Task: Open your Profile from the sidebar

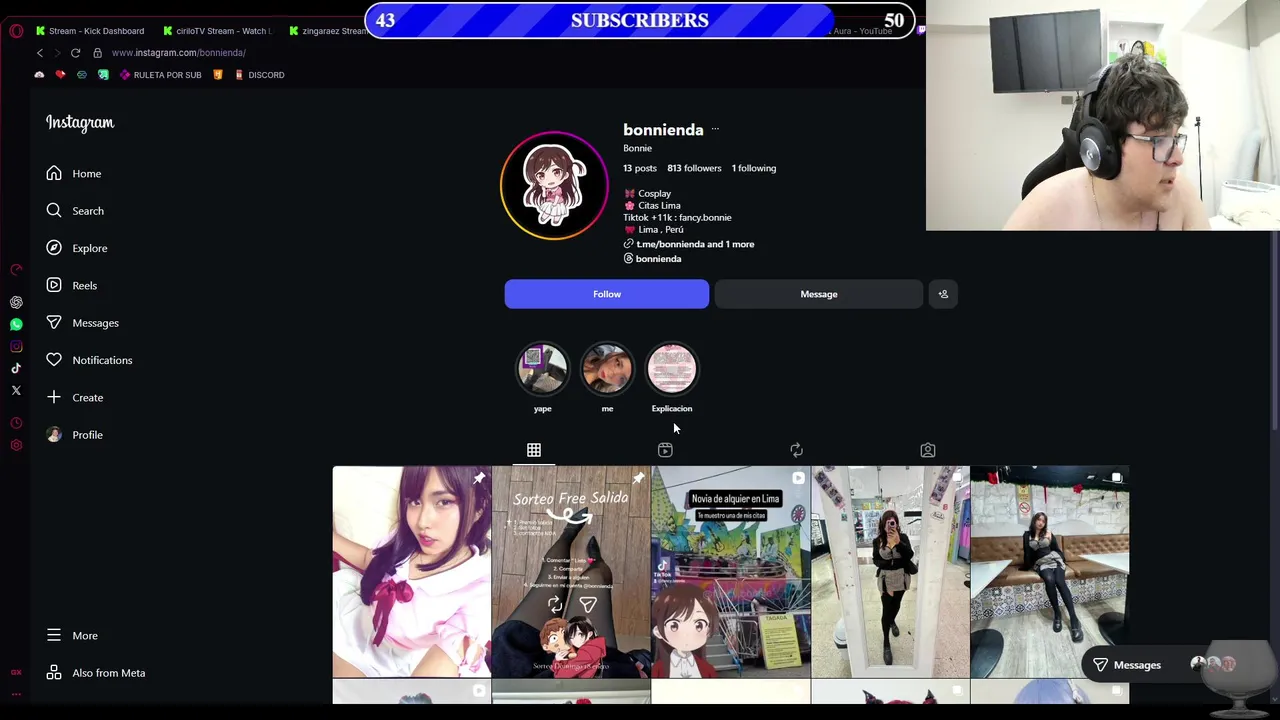Action: coord(74,435)
